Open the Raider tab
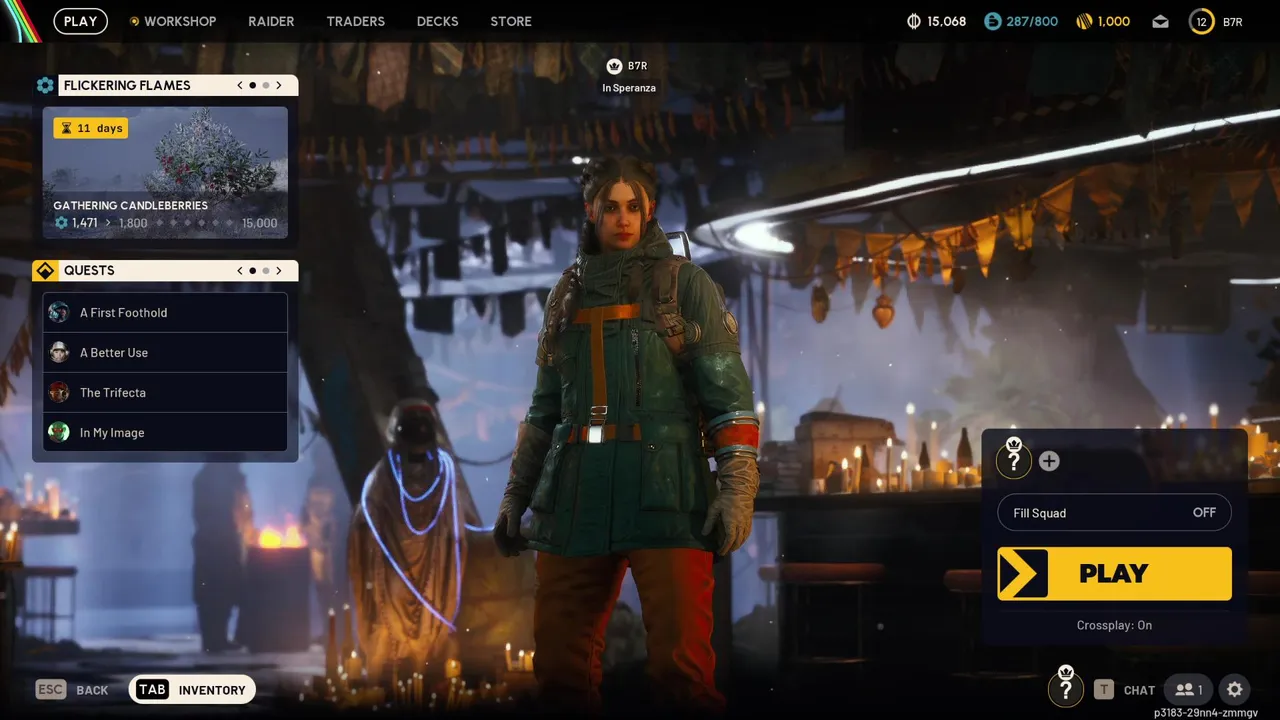Viewport: 1280px width, 720px height. (x=271, y=21)
